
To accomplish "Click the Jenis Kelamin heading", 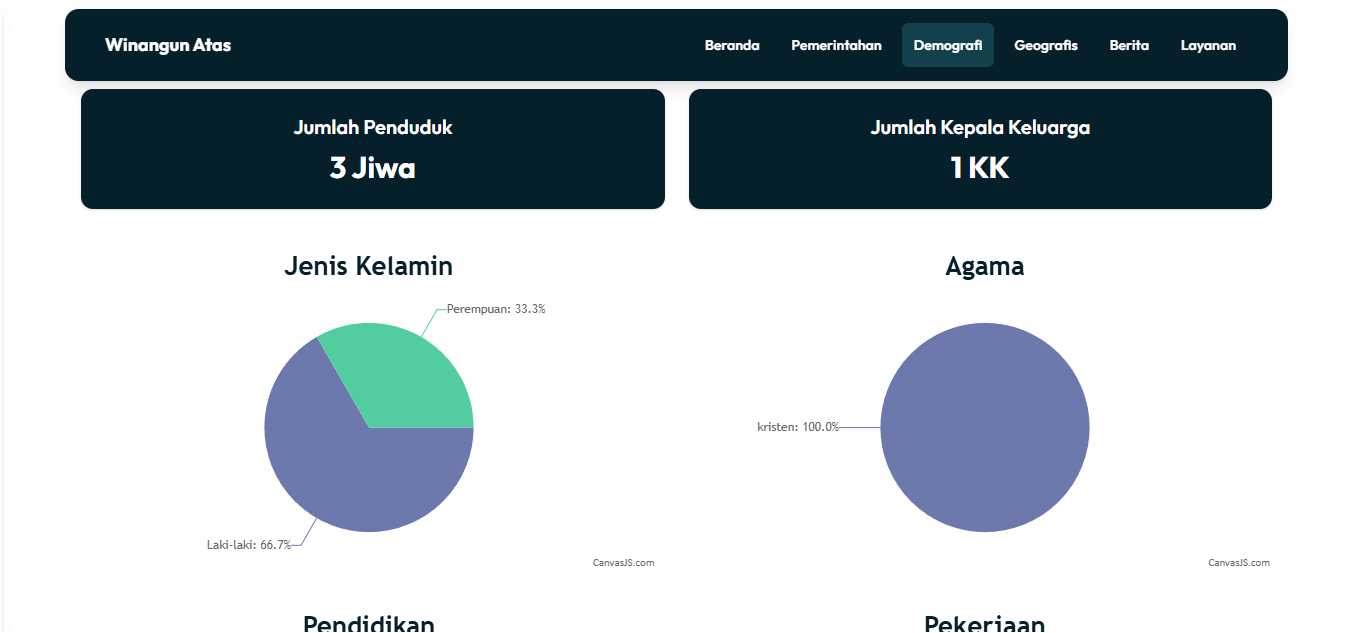I will [x=369, y=266].
